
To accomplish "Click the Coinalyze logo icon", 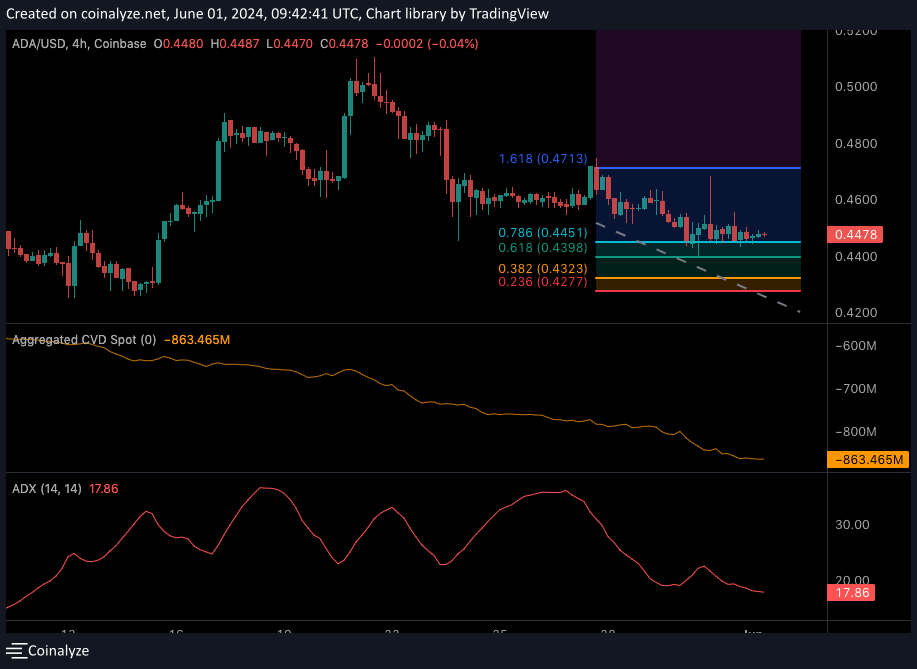I will point(17,650).
